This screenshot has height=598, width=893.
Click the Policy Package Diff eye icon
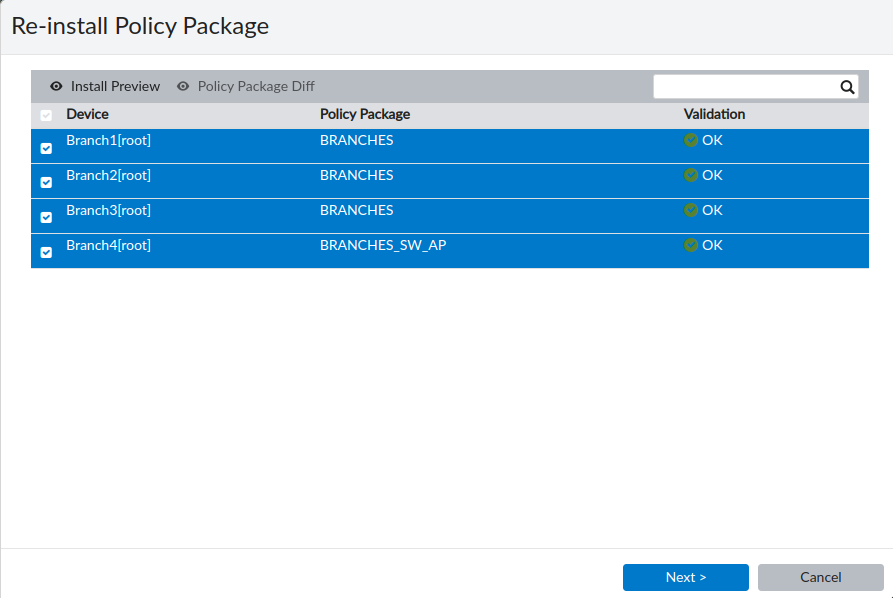coord(183,87)
